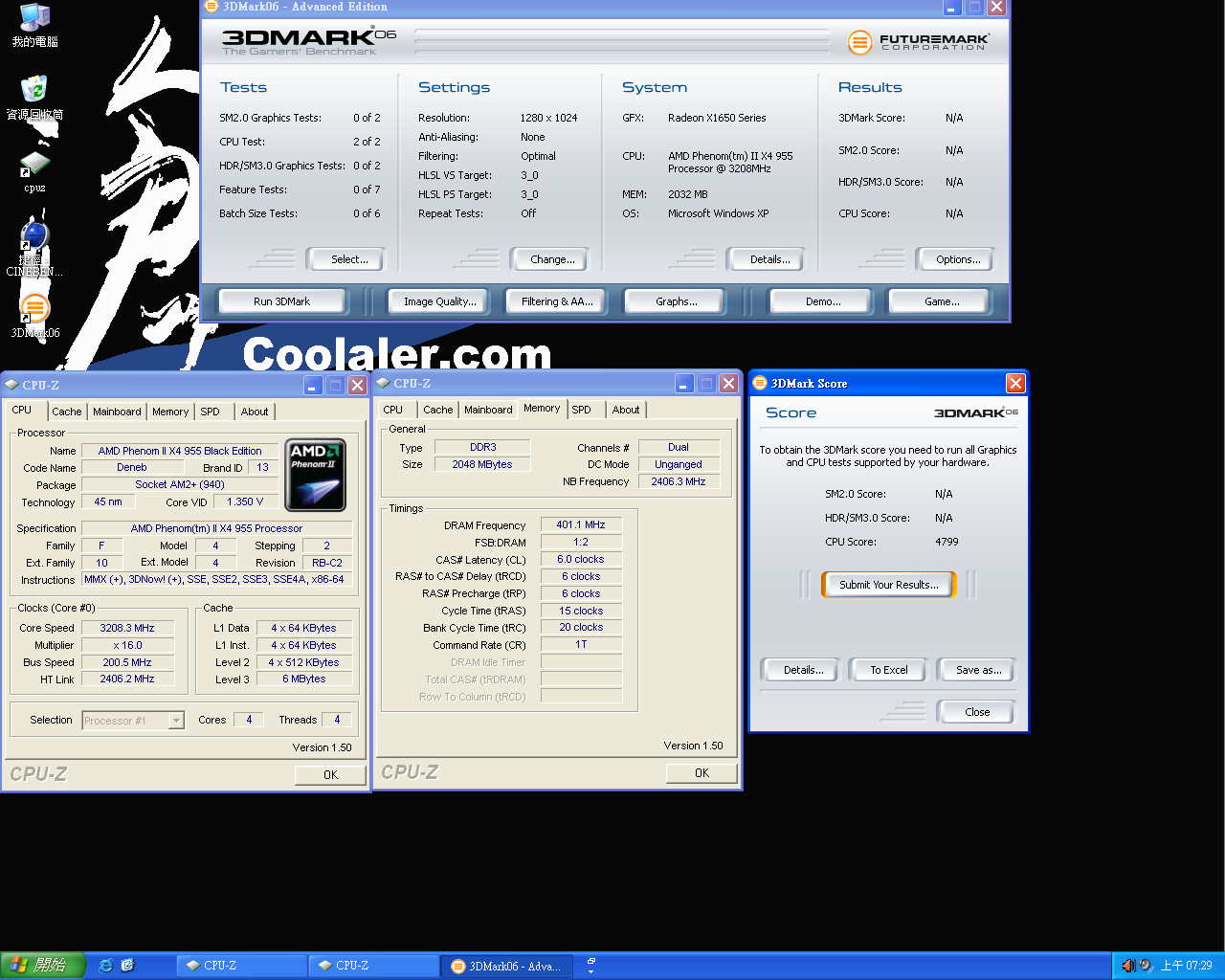The height and width of the screenshot is (980, 1225).
Task: Click the Core Speed value 3208.3 MHz
Action: pyautogui.click(x=127, y=628)
